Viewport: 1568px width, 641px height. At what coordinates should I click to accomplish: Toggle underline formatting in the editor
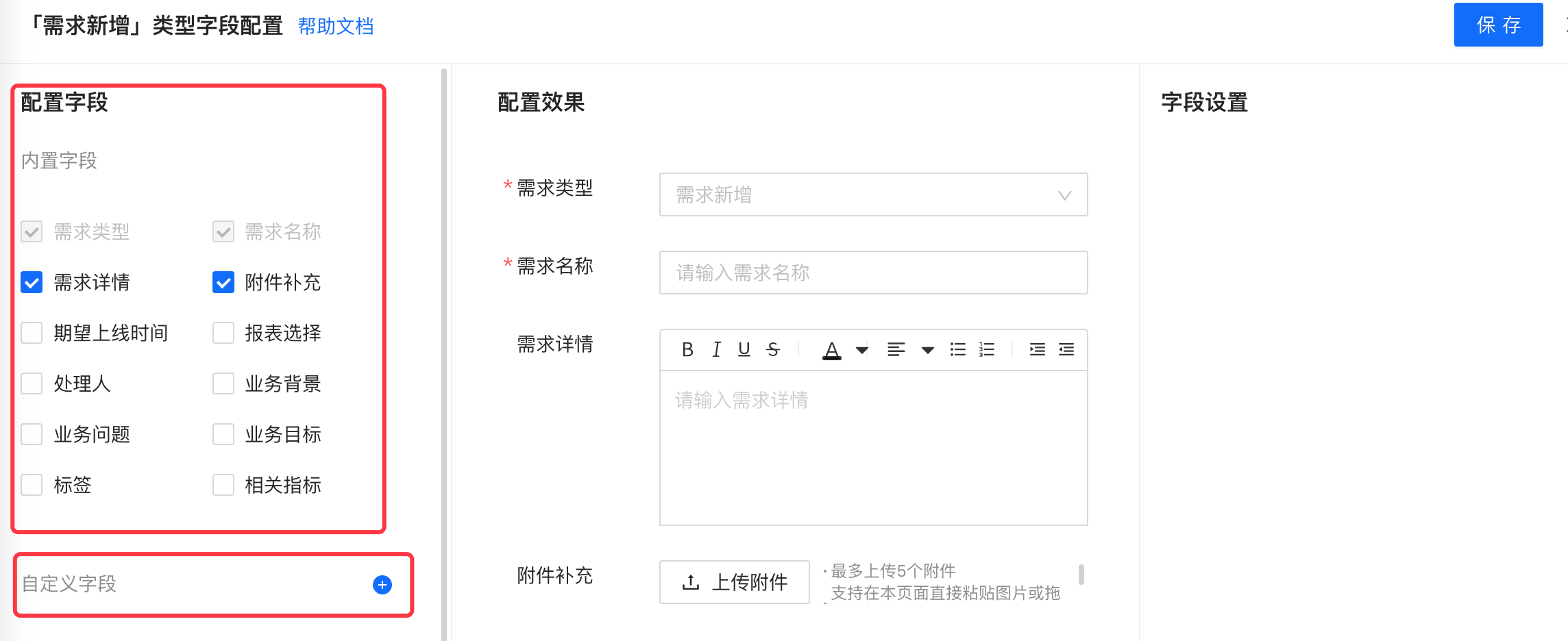point(744,350)
